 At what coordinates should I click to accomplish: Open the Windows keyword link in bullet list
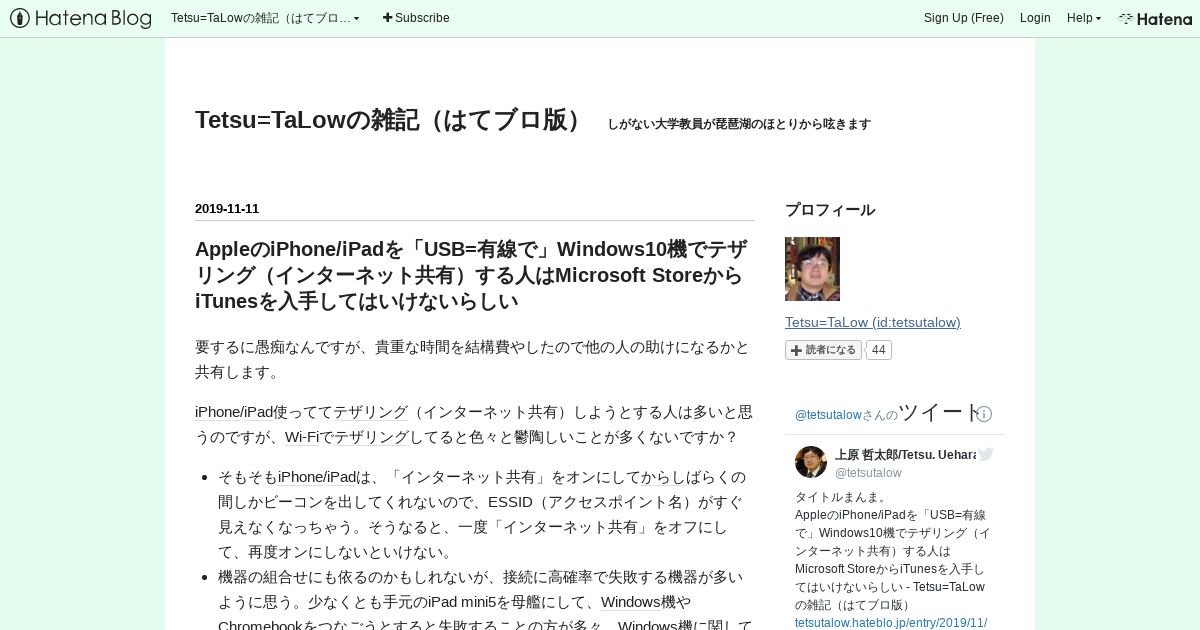tap(630, 602)
